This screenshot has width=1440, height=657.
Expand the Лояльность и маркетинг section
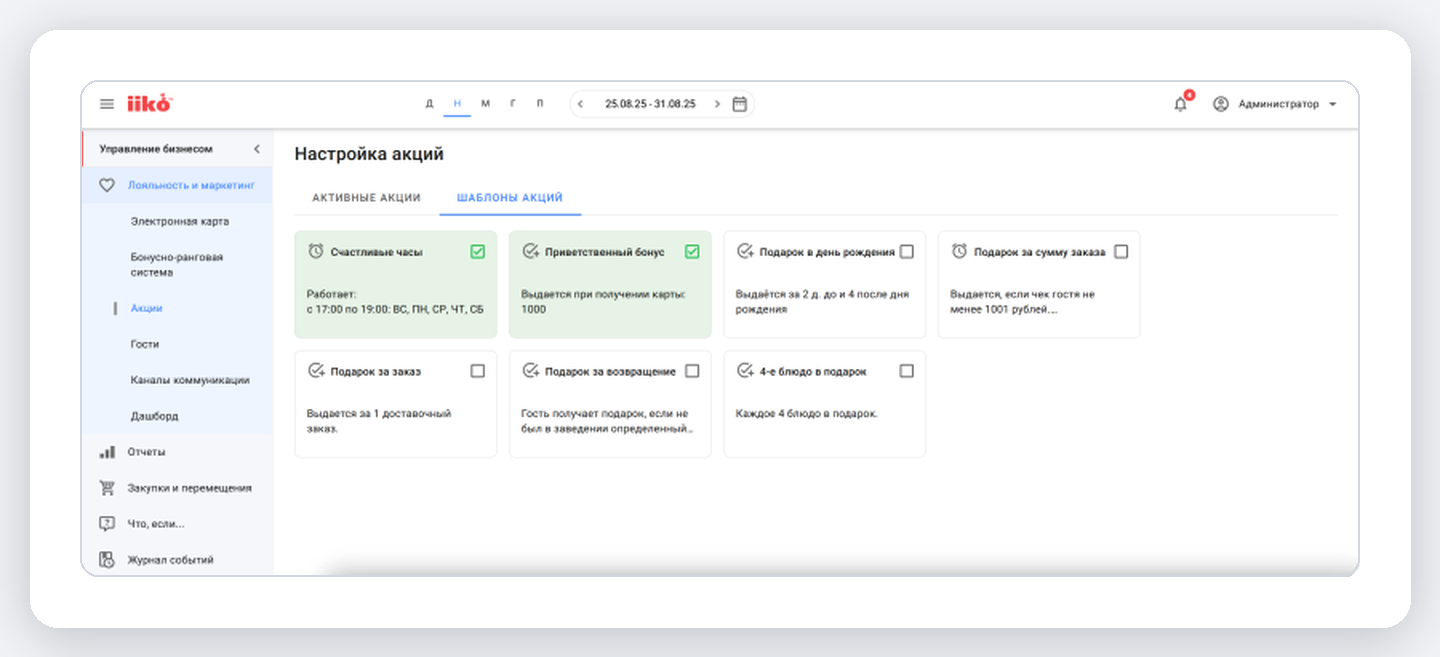tap(177, 185)
